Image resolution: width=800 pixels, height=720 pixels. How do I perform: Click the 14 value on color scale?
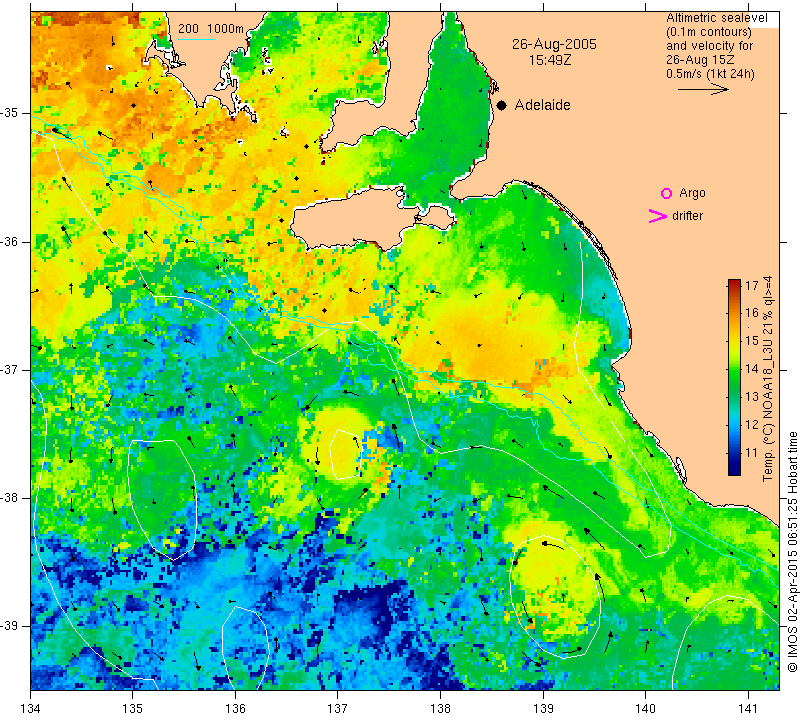point(752,369)
